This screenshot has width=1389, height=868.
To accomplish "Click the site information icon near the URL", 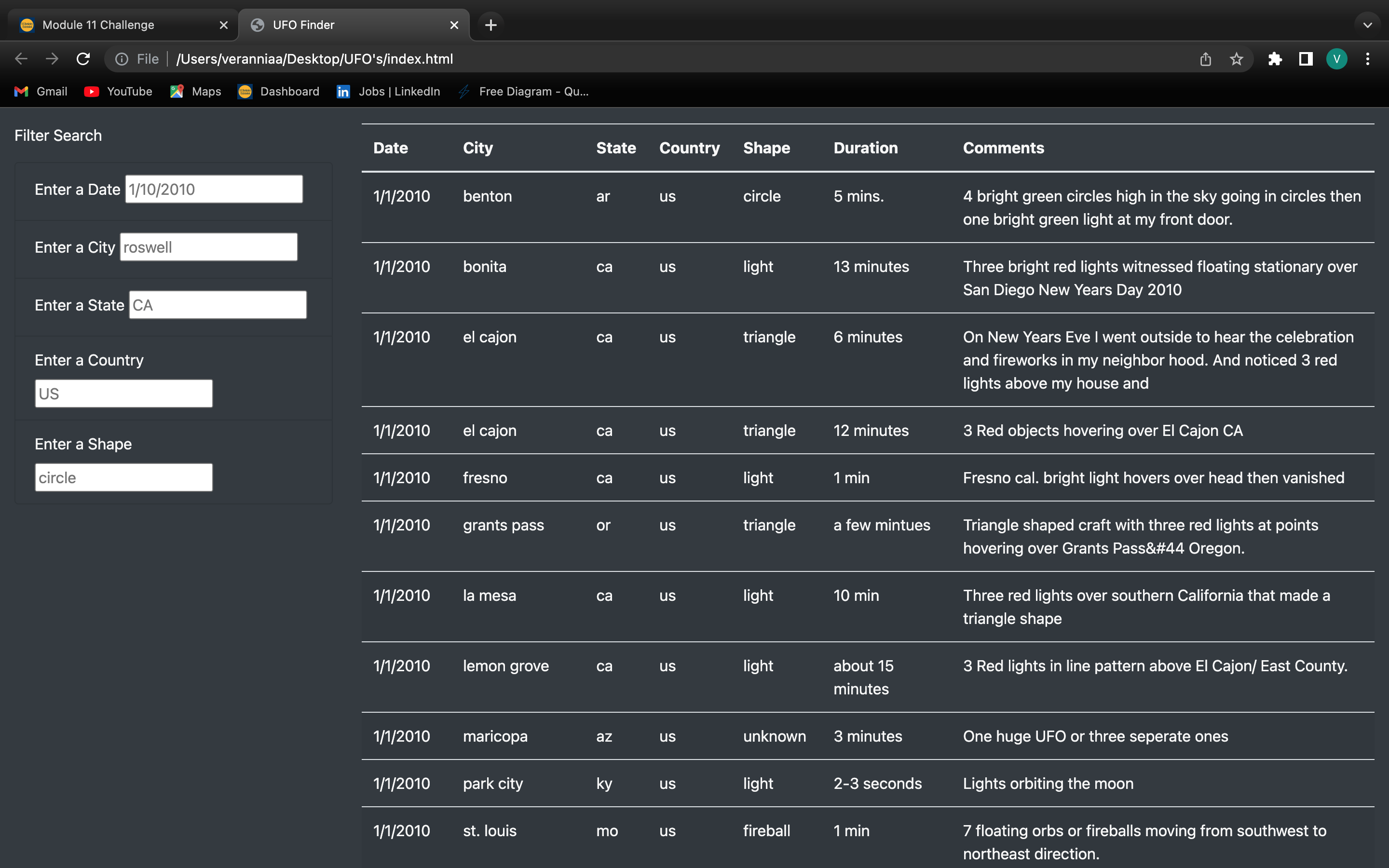I will 122,58.
